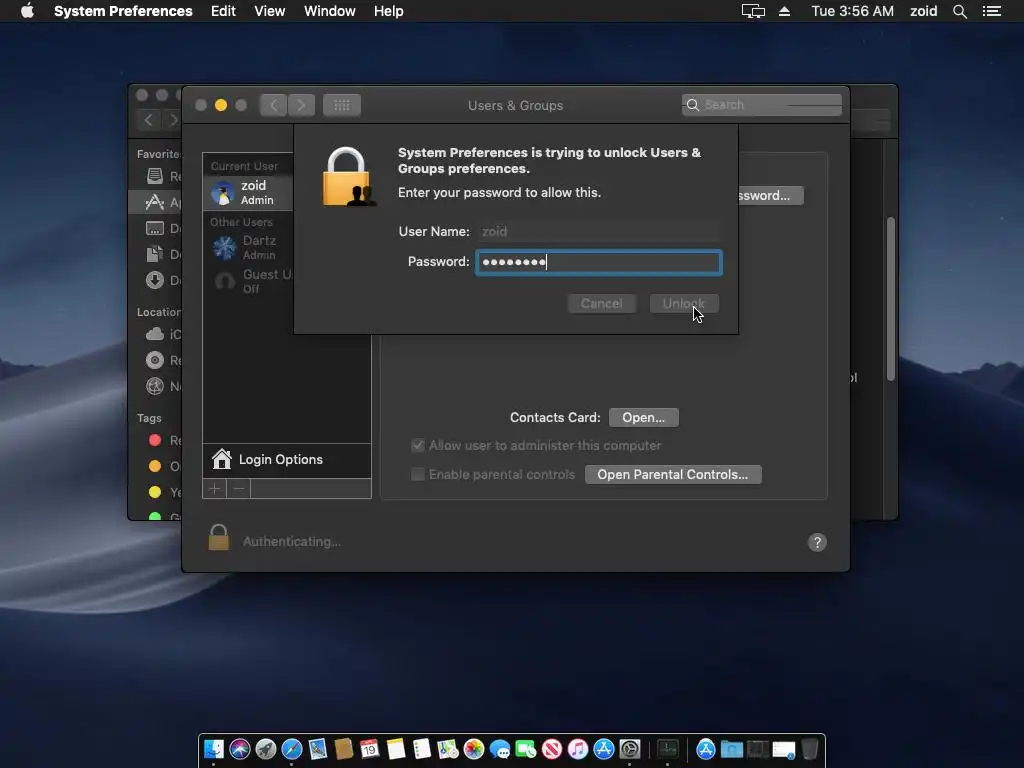
Task: Open Messages from the Dock
Action: tap(500, 749)
